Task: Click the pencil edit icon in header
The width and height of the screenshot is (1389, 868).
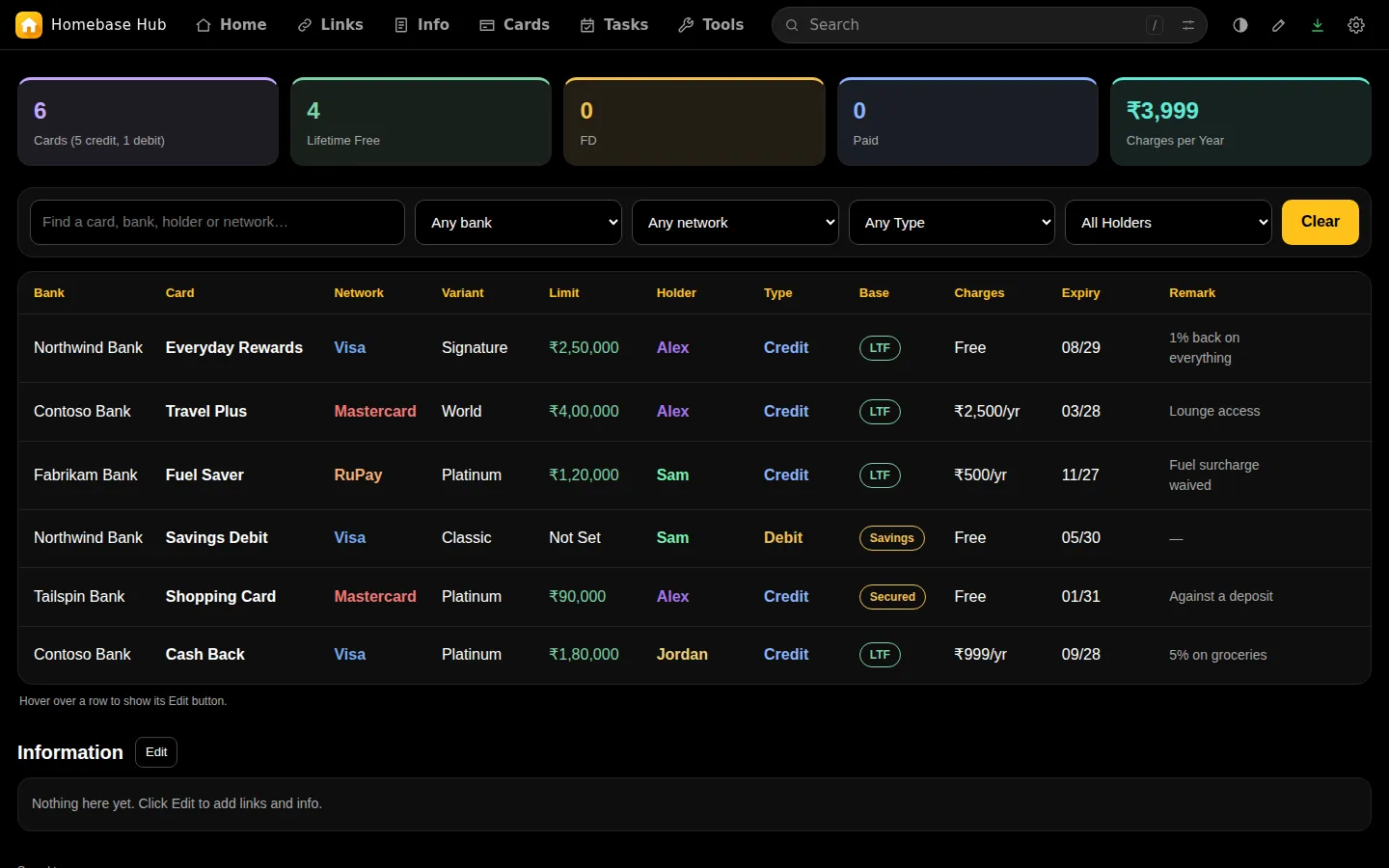Action: [x=1279, y=25]
